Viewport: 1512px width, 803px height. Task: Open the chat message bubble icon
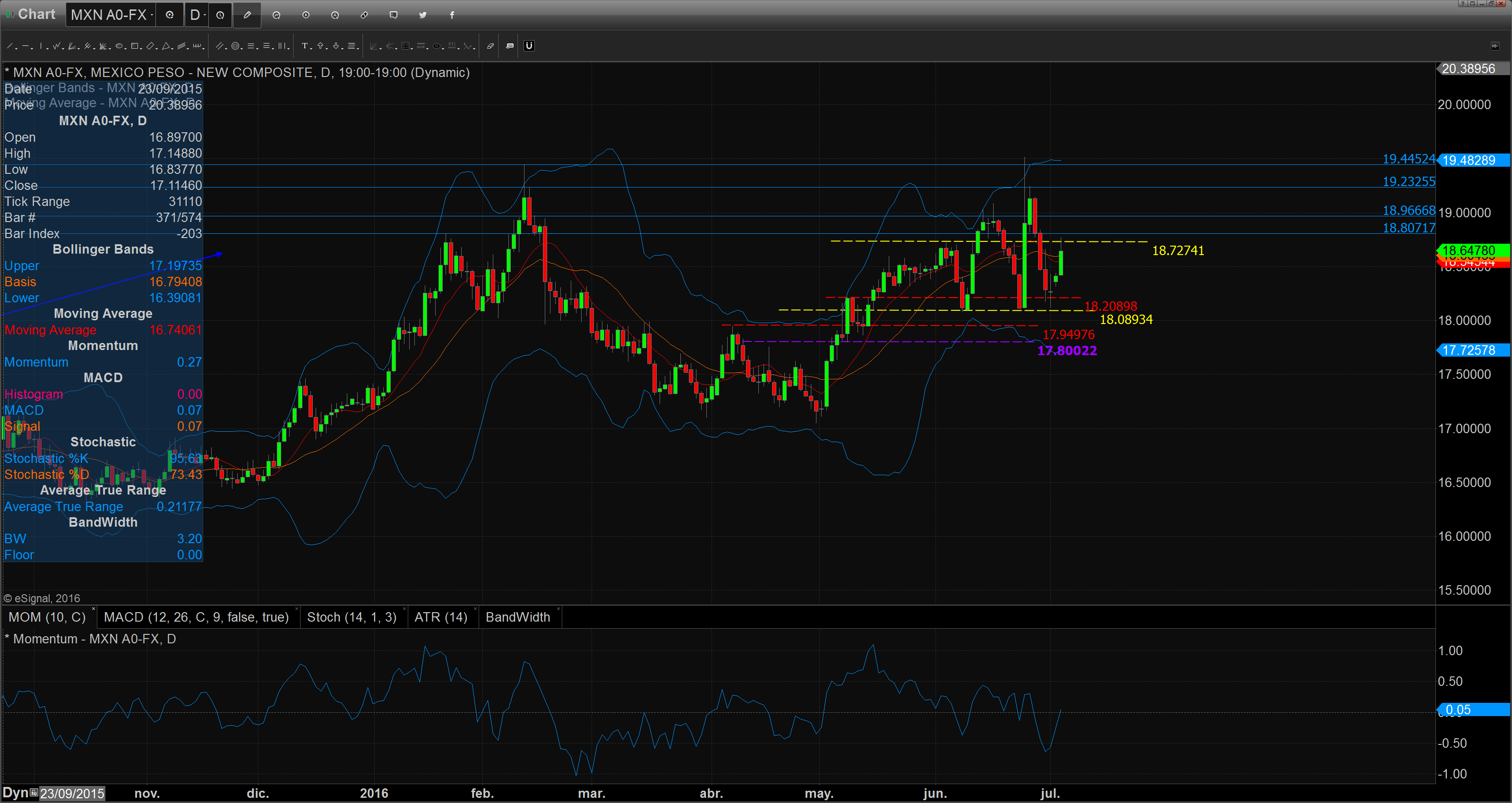coord(394,15)
